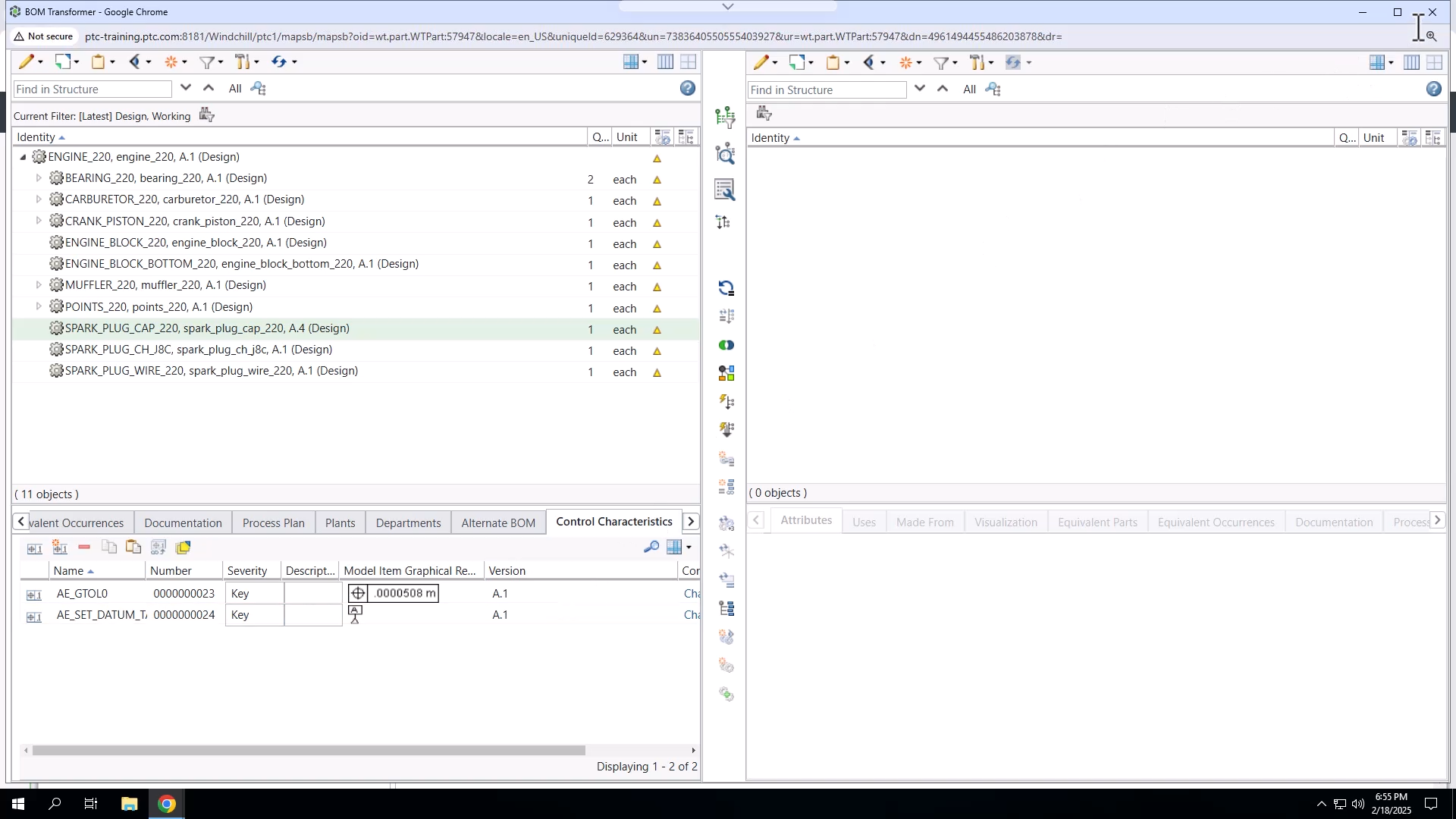The width and height of the screenshot is (1456, 819).
Task: Click the right arrow to scroll hidden tabs
Action: point(691,522)
